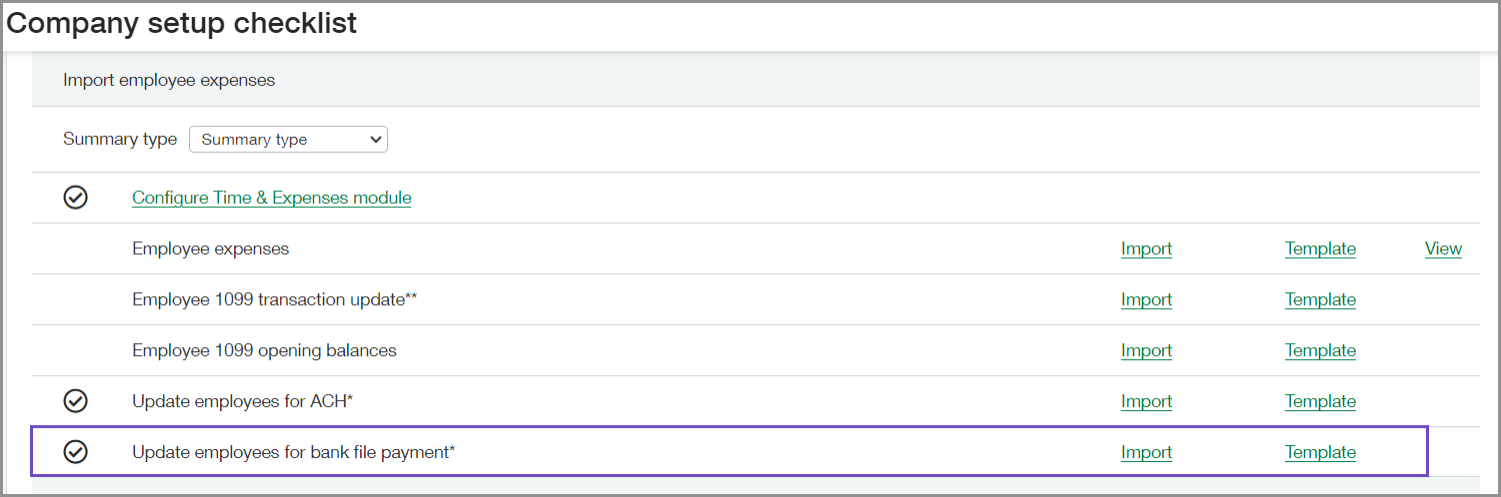Click the Company setup checklist title
1501x497 pixels.
(182, 24)
